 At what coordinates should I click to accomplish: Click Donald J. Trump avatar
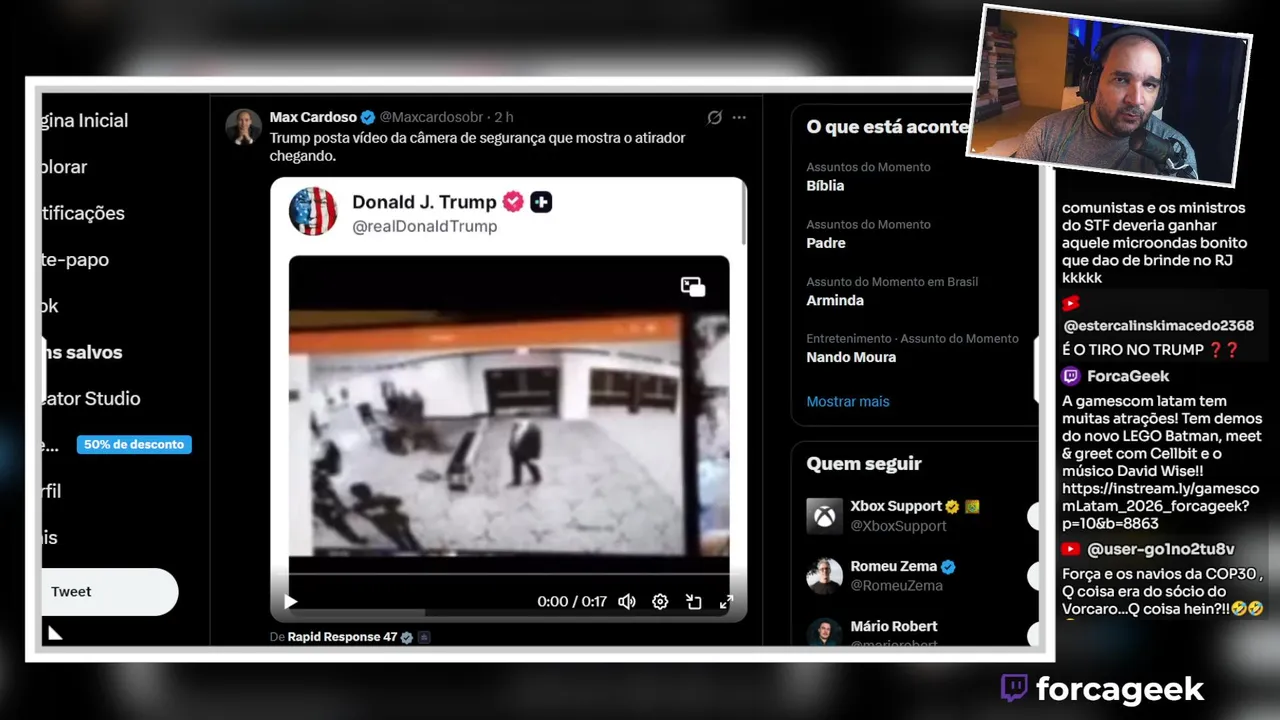(313, 211)
